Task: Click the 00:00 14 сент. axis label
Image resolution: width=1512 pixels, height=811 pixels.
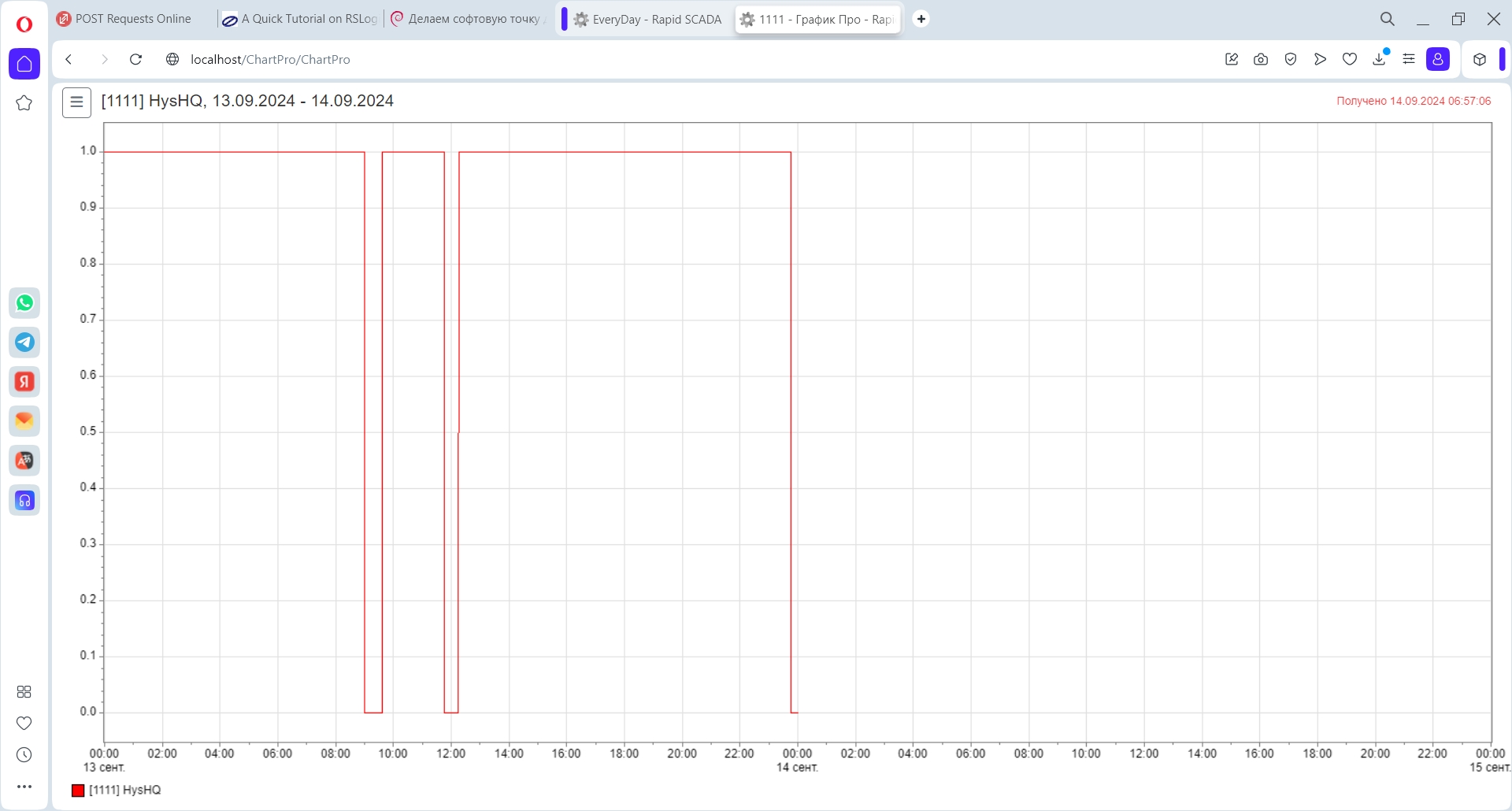Action: [797, 761]
